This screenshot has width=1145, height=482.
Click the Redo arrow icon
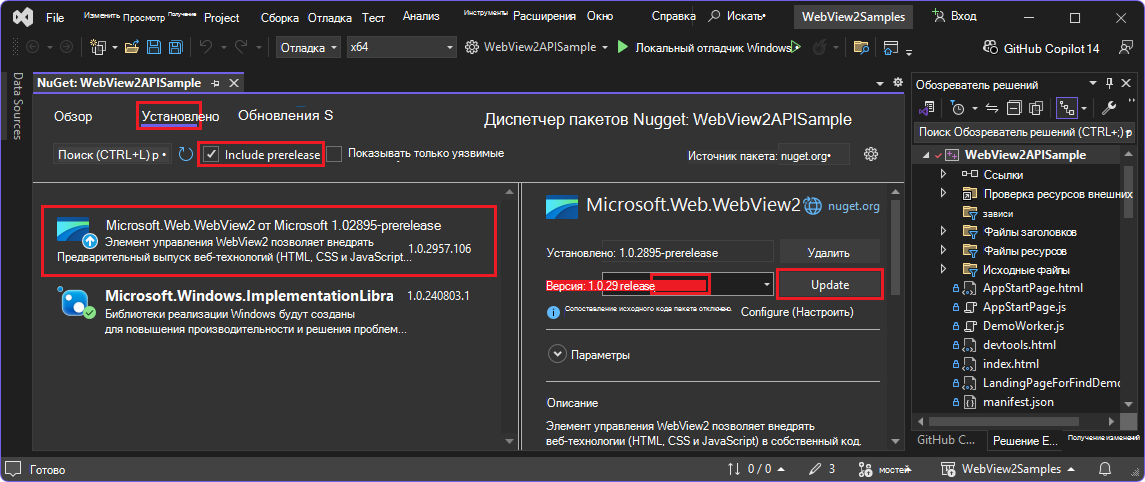click(x=242, y=48)
